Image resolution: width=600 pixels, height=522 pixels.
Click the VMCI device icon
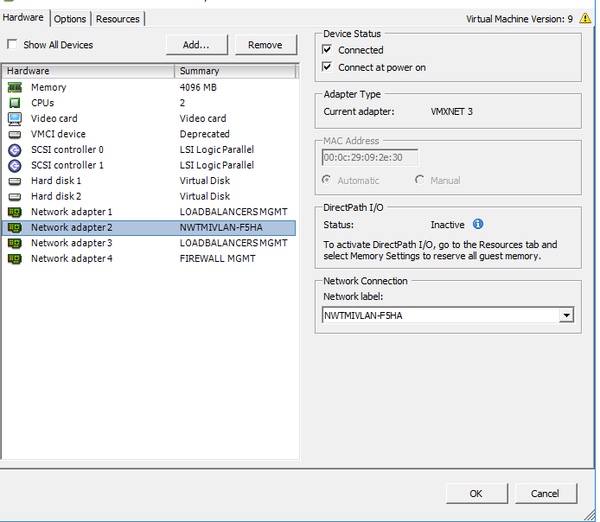point(15,134)
